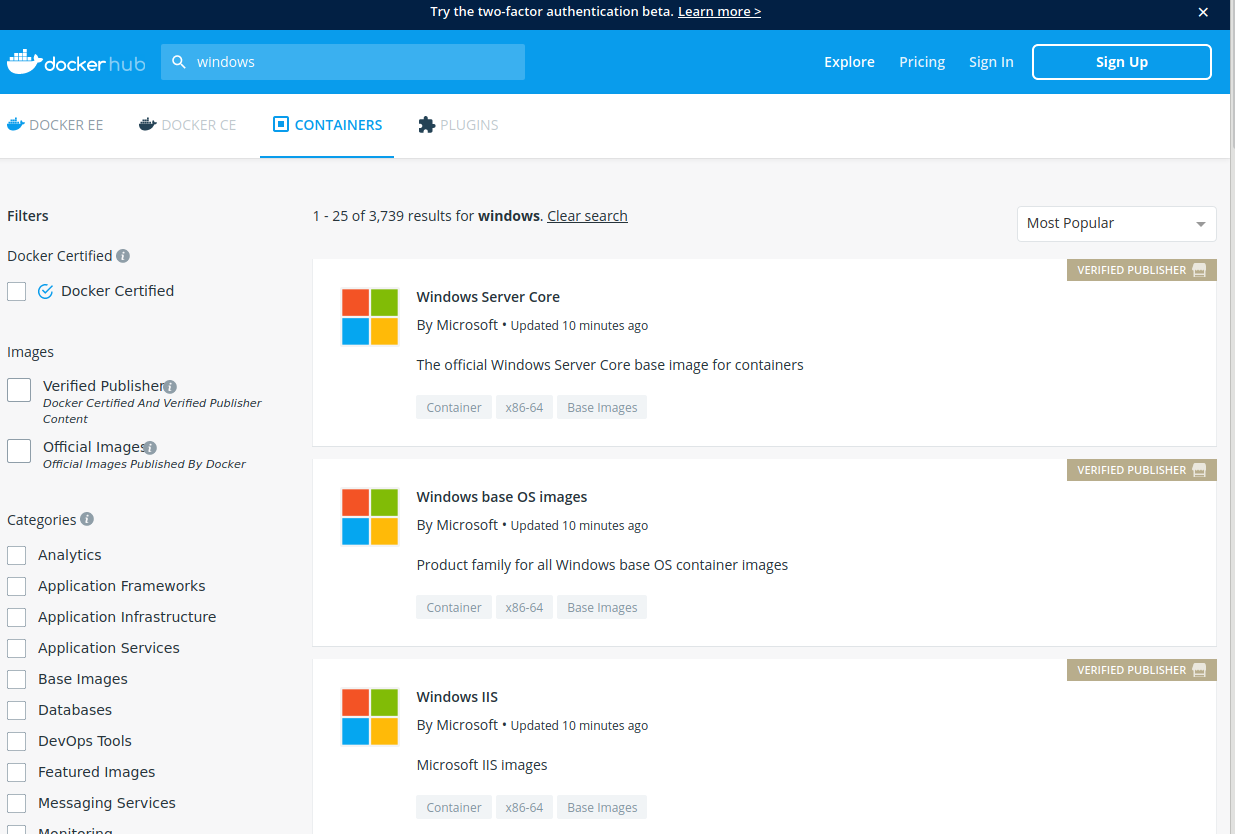
Task: Switch to the Docker EE tab
Action: (55, 125)
